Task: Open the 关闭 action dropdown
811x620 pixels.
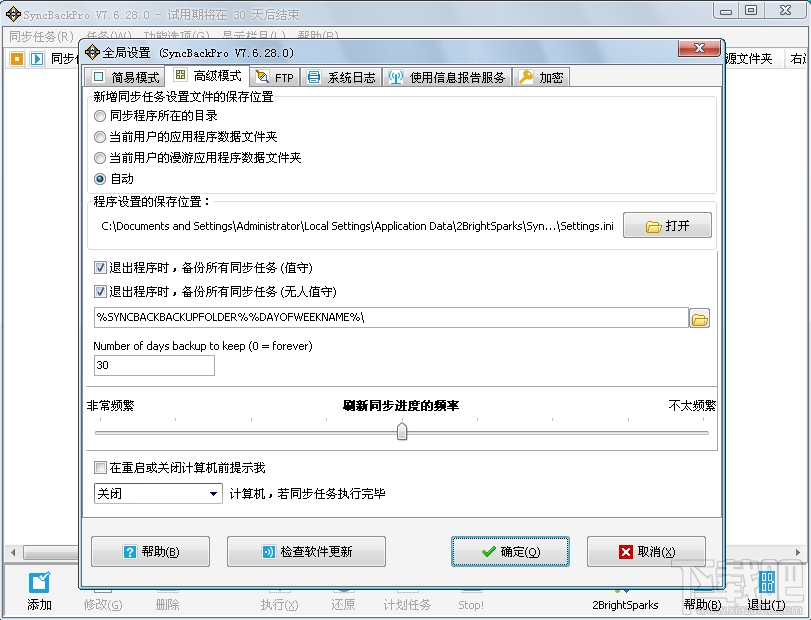Action: (x=213, y=494)
